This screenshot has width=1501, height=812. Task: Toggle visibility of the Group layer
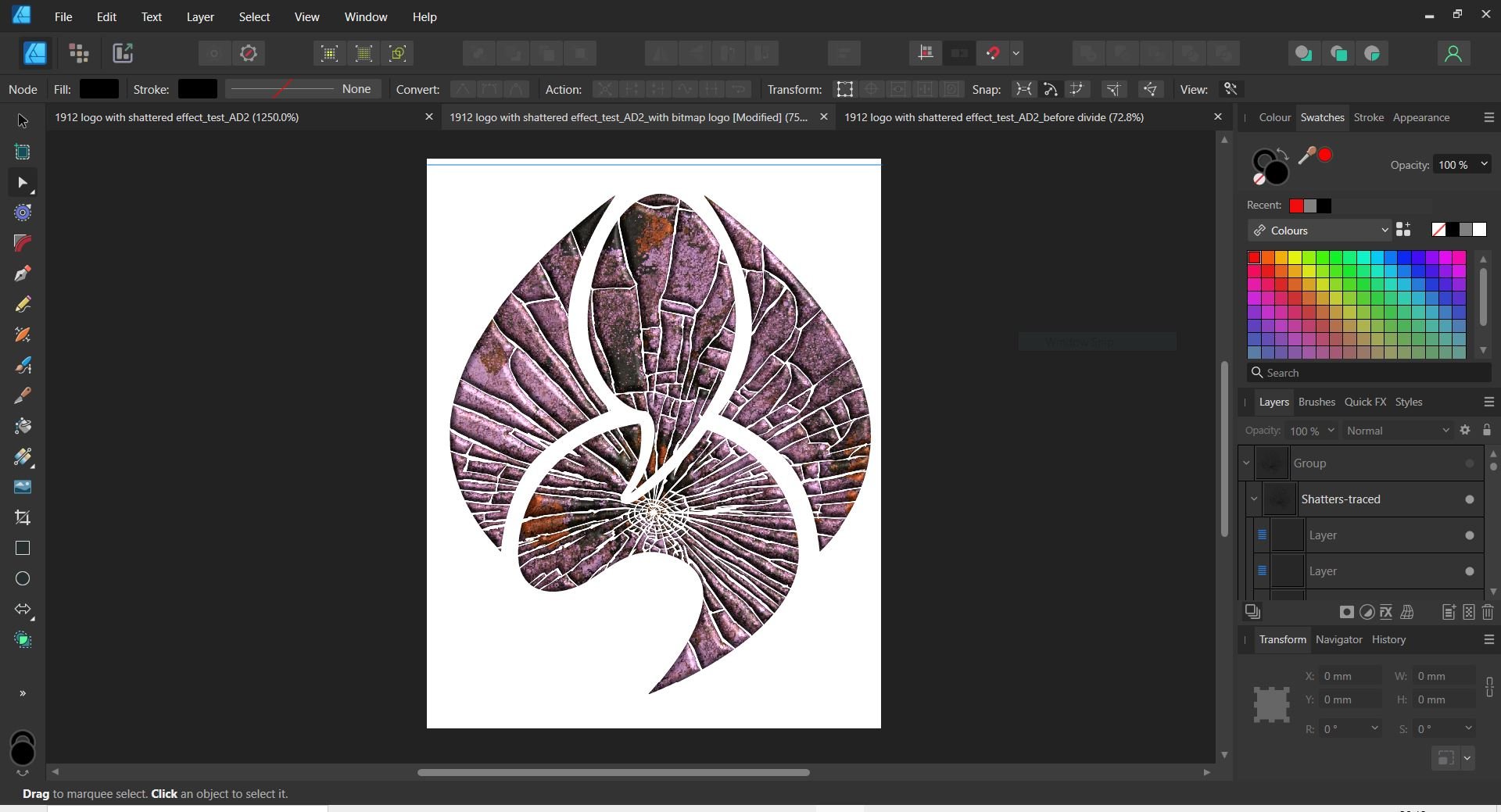tap(1469, 463)
